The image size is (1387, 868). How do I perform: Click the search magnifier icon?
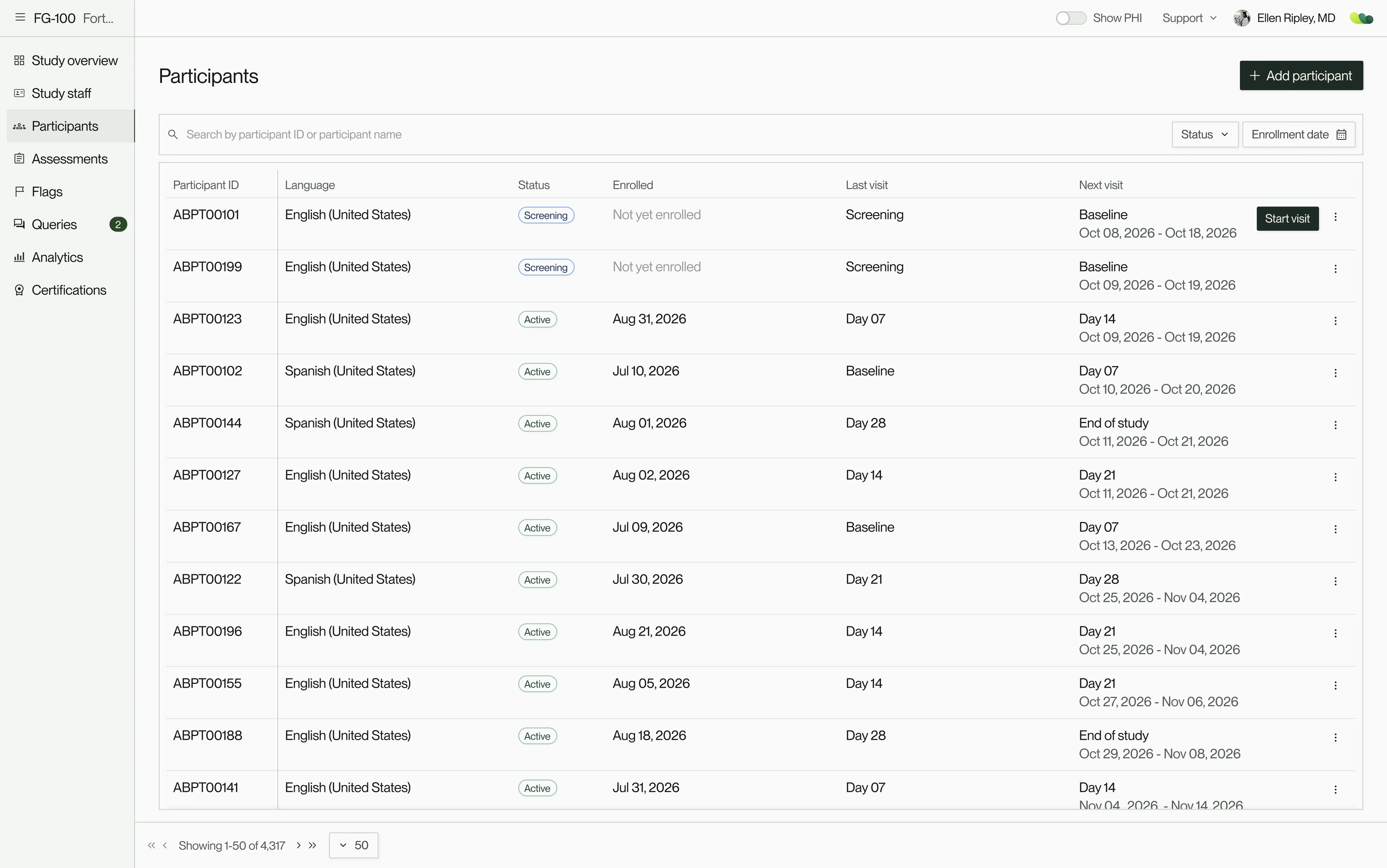[173, 135]
